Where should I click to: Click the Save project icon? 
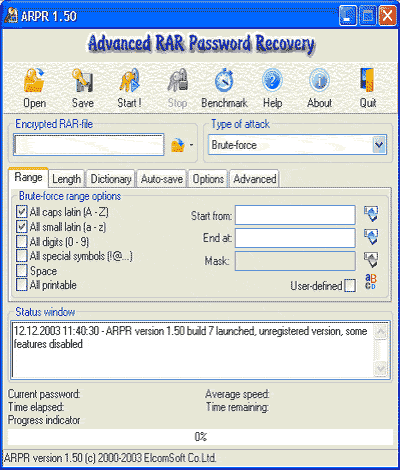click(82, 80)
